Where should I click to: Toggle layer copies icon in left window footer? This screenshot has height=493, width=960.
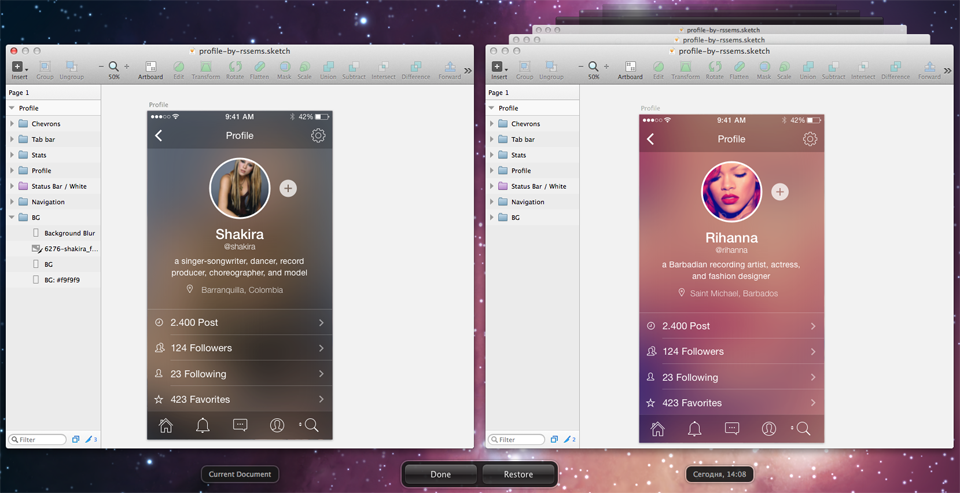(x=75, y=440)
